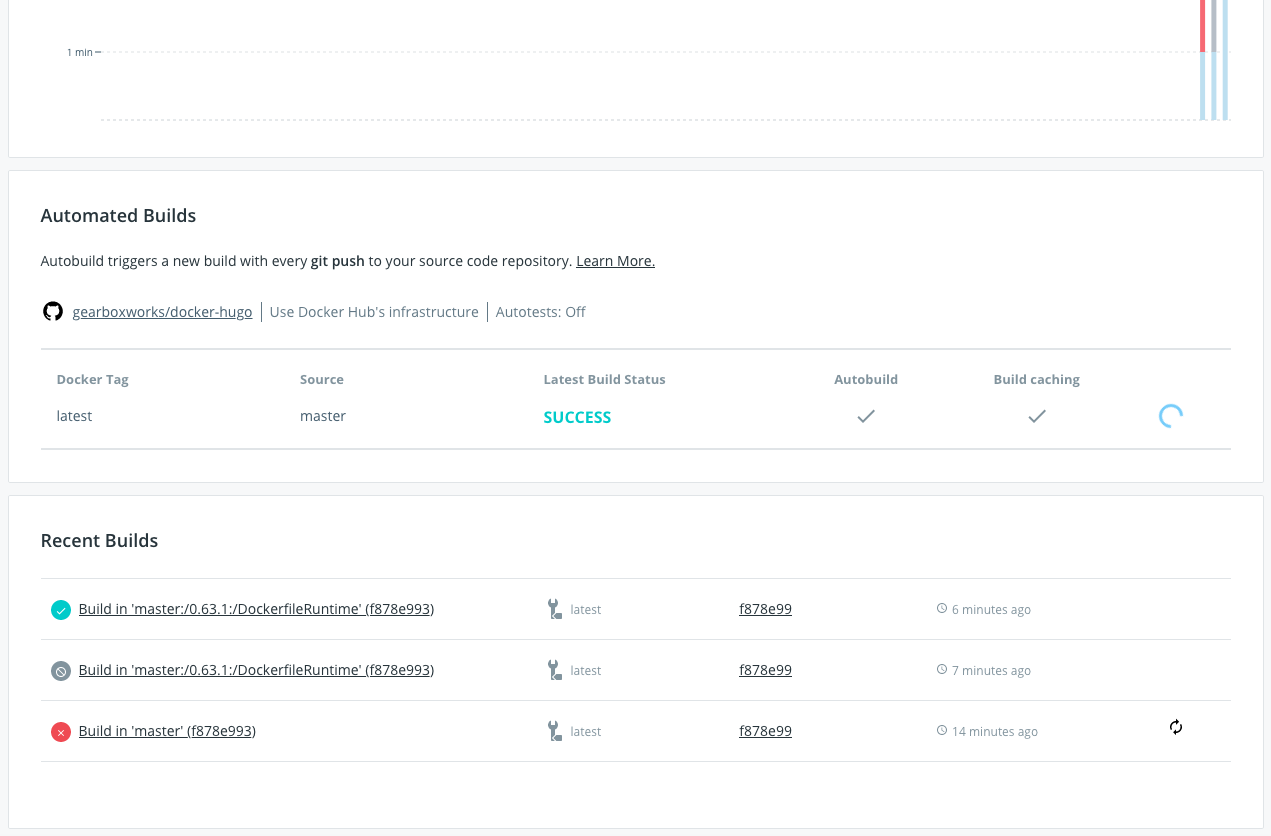This screenshot has width=1271, height=836.
Task: Click the tag icon on the failed build row
Action: pyautogui.click(x=554, y=731)
